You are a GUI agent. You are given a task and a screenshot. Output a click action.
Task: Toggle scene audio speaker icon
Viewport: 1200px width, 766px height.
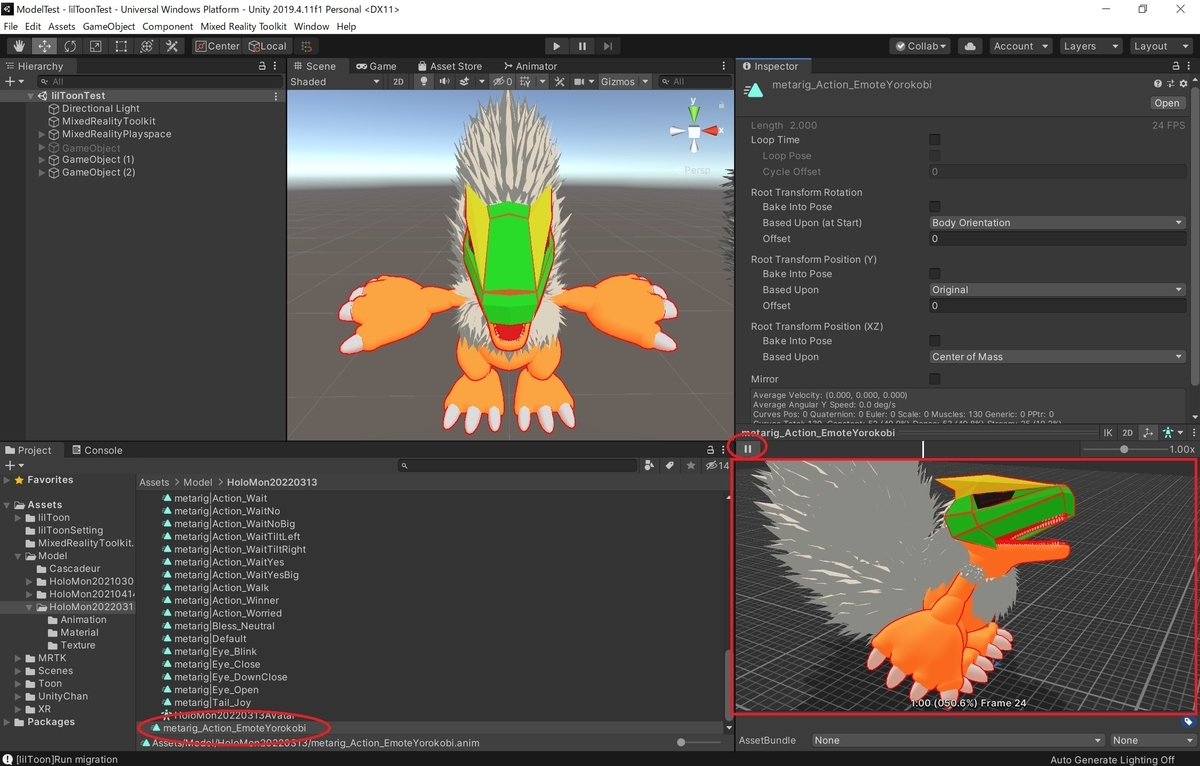tap(443, 82)
